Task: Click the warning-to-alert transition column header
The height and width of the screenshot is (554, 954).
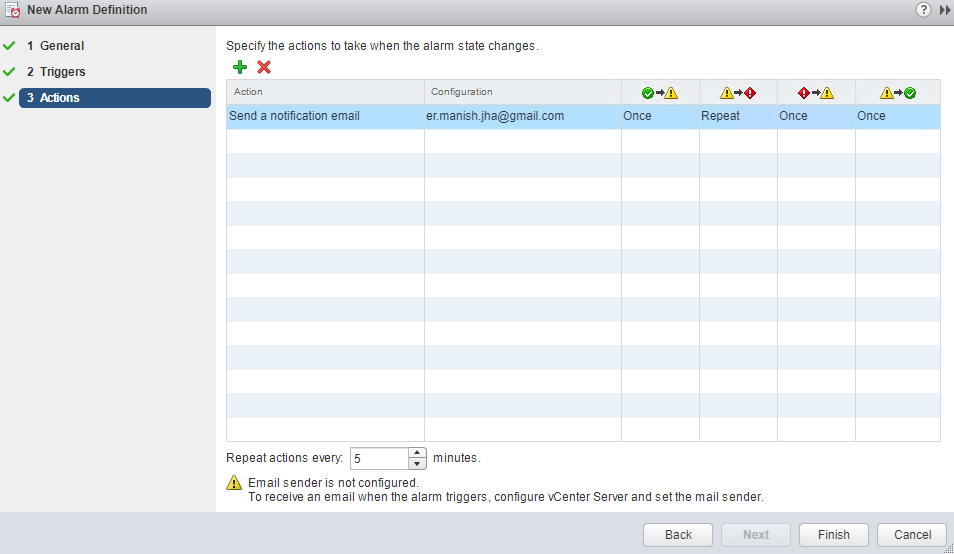Action: [738, 93]
